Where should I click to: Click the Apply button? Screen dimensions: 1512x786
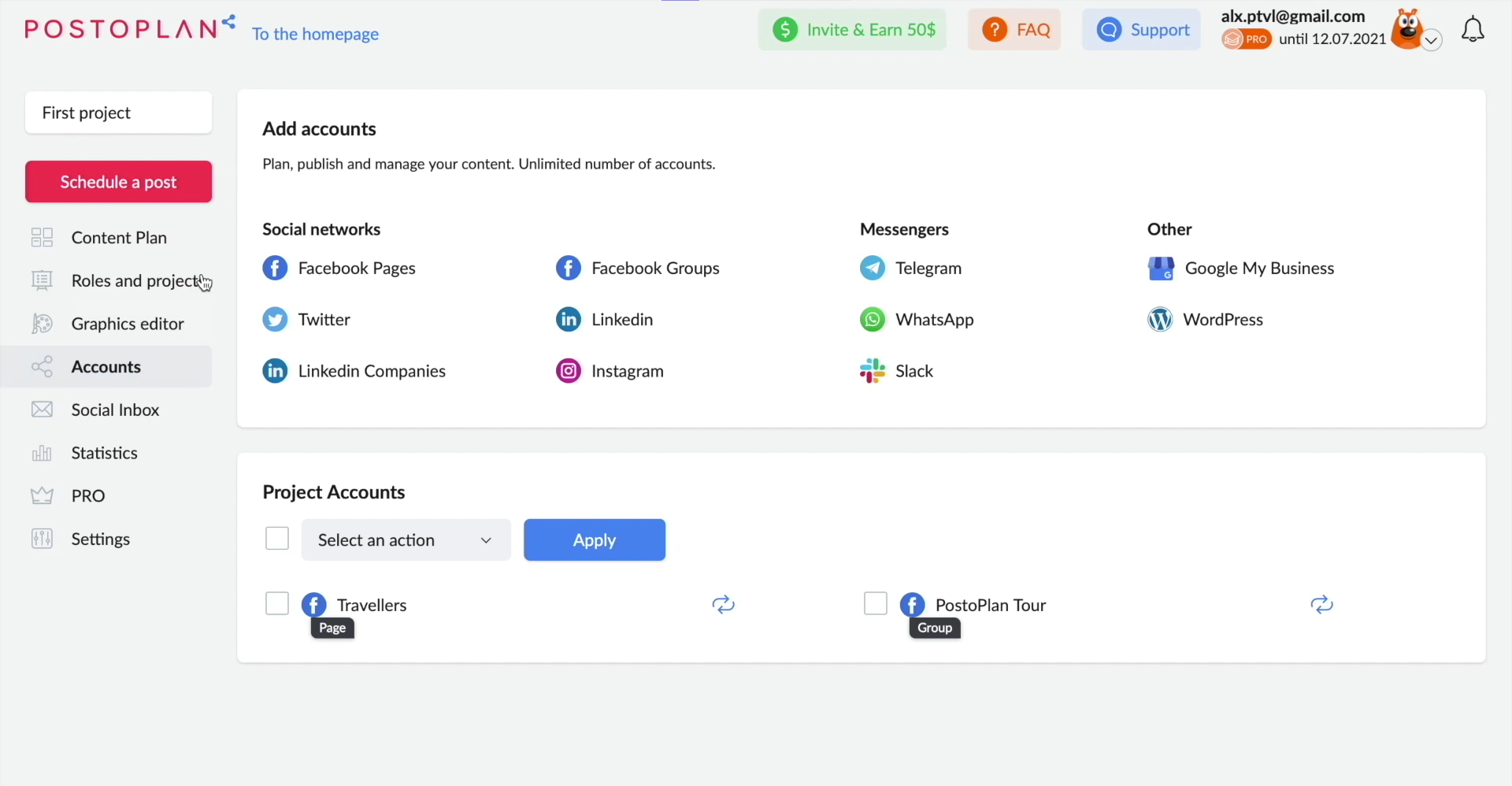click(x=595, y=539)
